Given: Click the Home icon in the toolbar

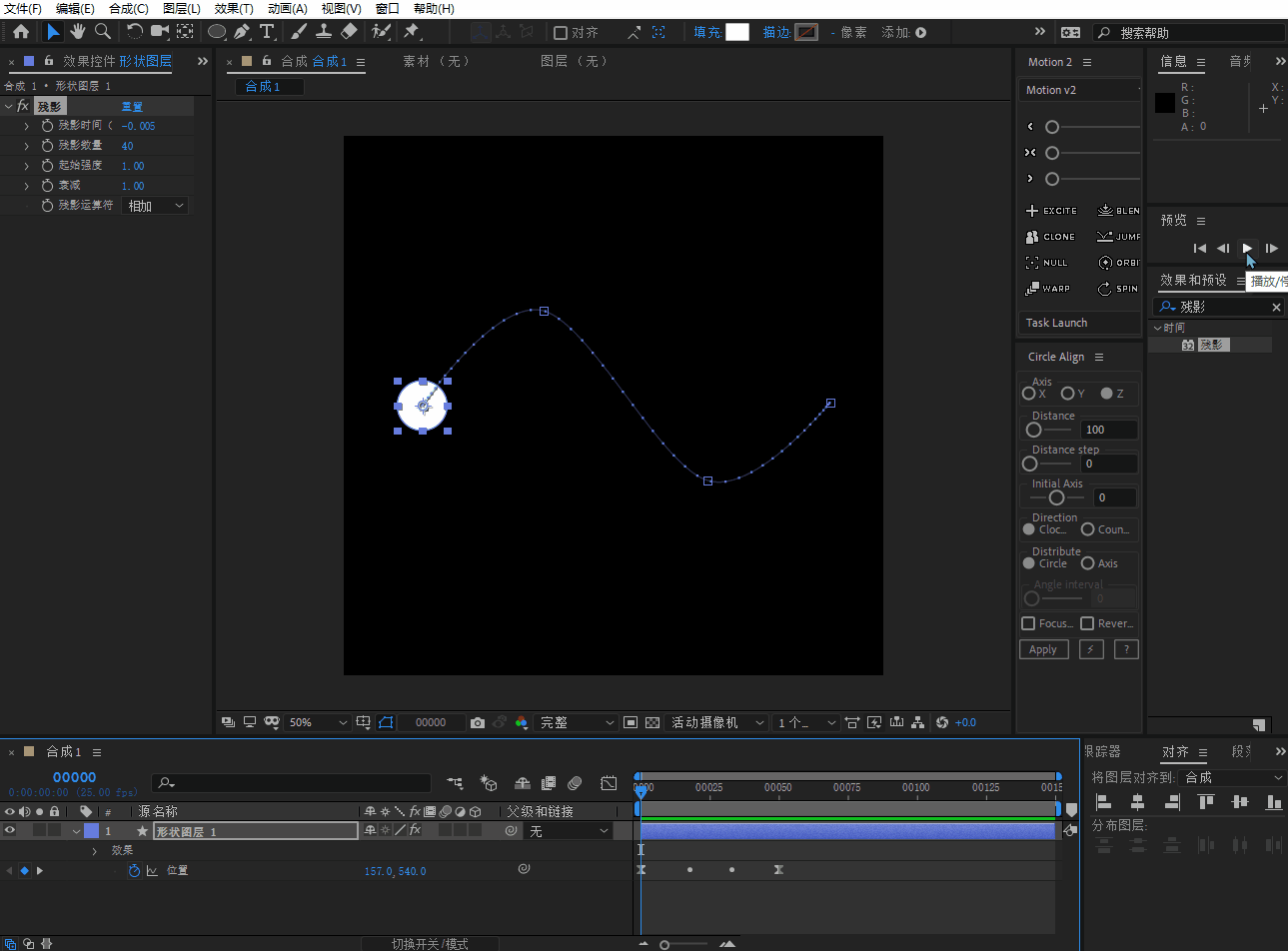Looking at the screenshot, I should 21,32.
